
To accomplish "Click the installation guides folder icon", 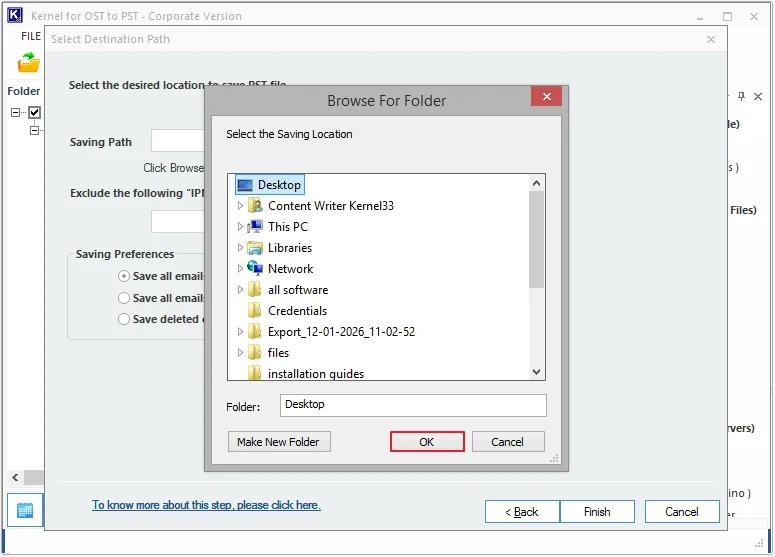I will coord(255,373).
